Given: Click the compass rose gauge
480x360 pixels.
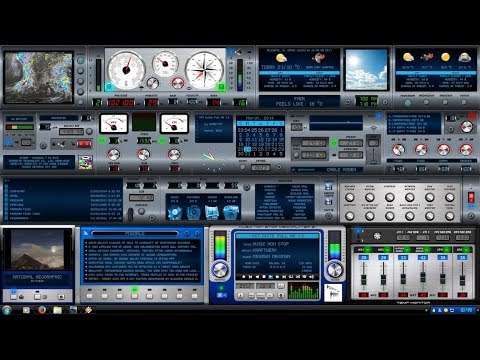Looking at the screenshot, I should pyautogui.click(x=204, y=70).
